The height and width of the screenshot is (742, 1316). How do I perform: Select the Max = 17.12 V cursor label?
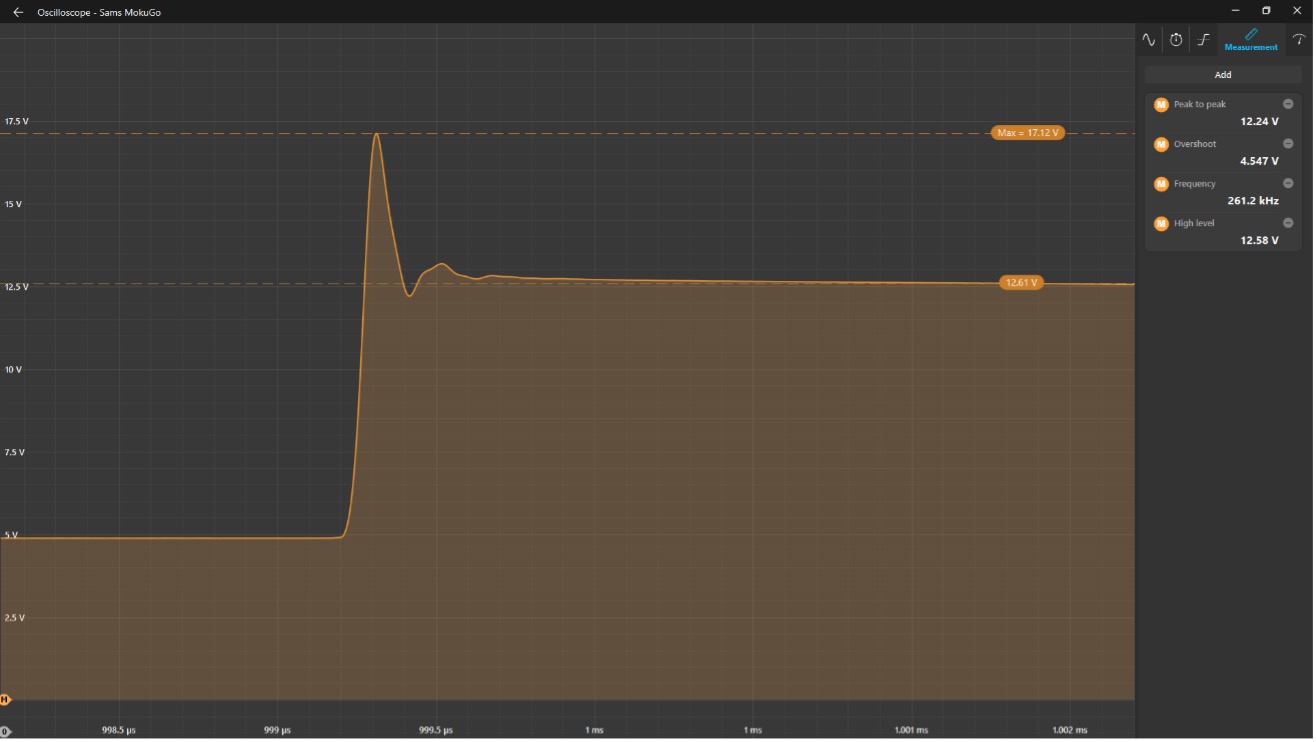coord(1027,133)
